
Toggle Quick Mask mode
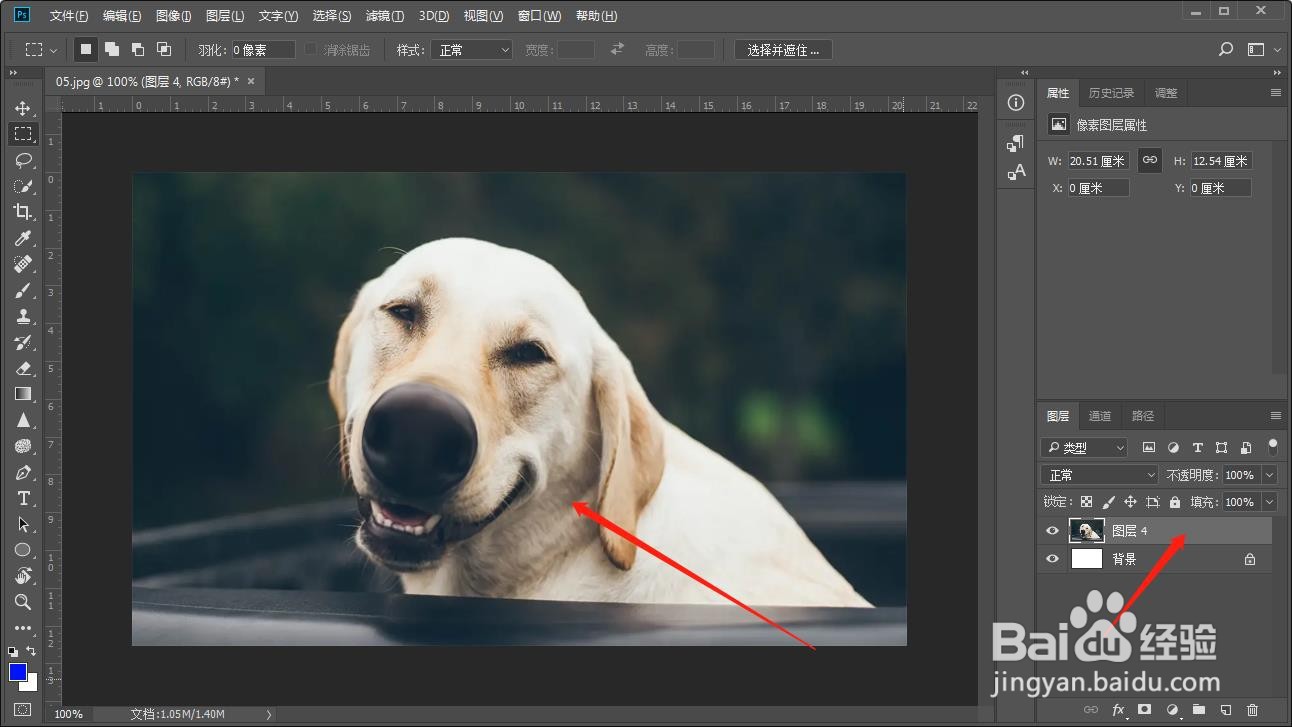coord(23,710)
